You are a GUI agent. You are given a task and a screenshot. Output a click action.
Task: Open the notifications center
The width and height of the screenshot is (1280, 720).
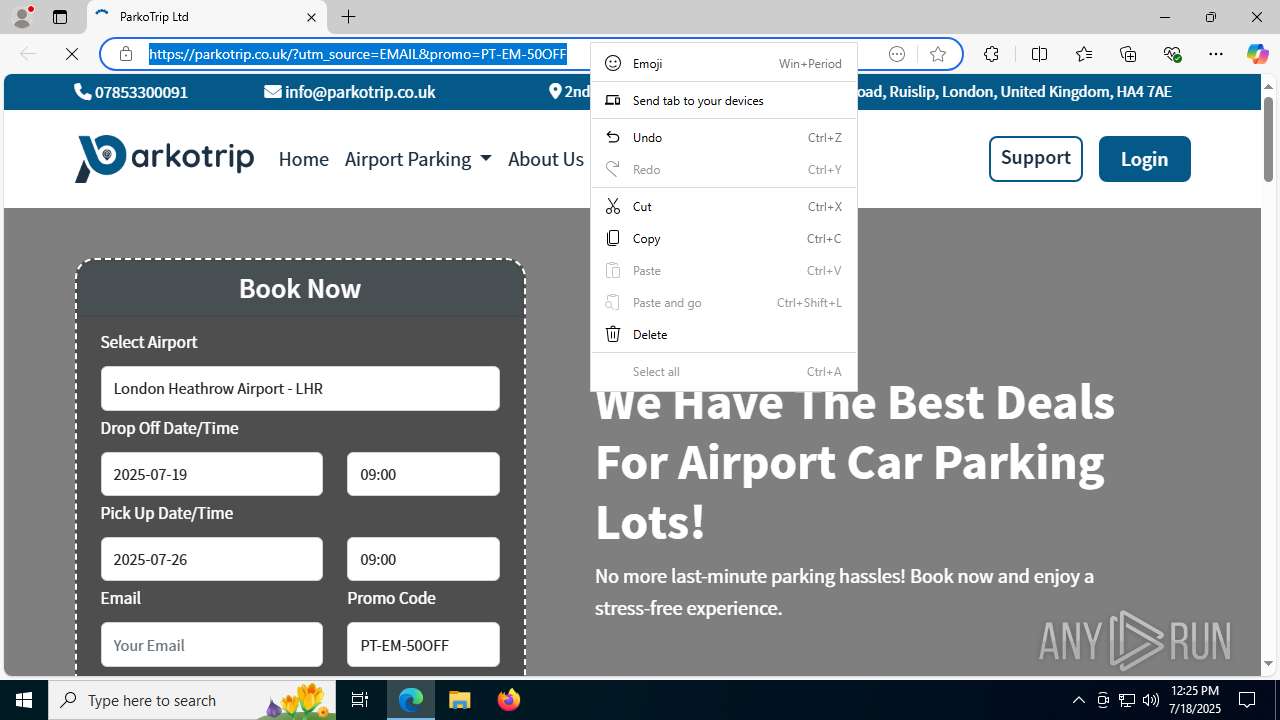pyautogui.click(x=1247, y=700)
